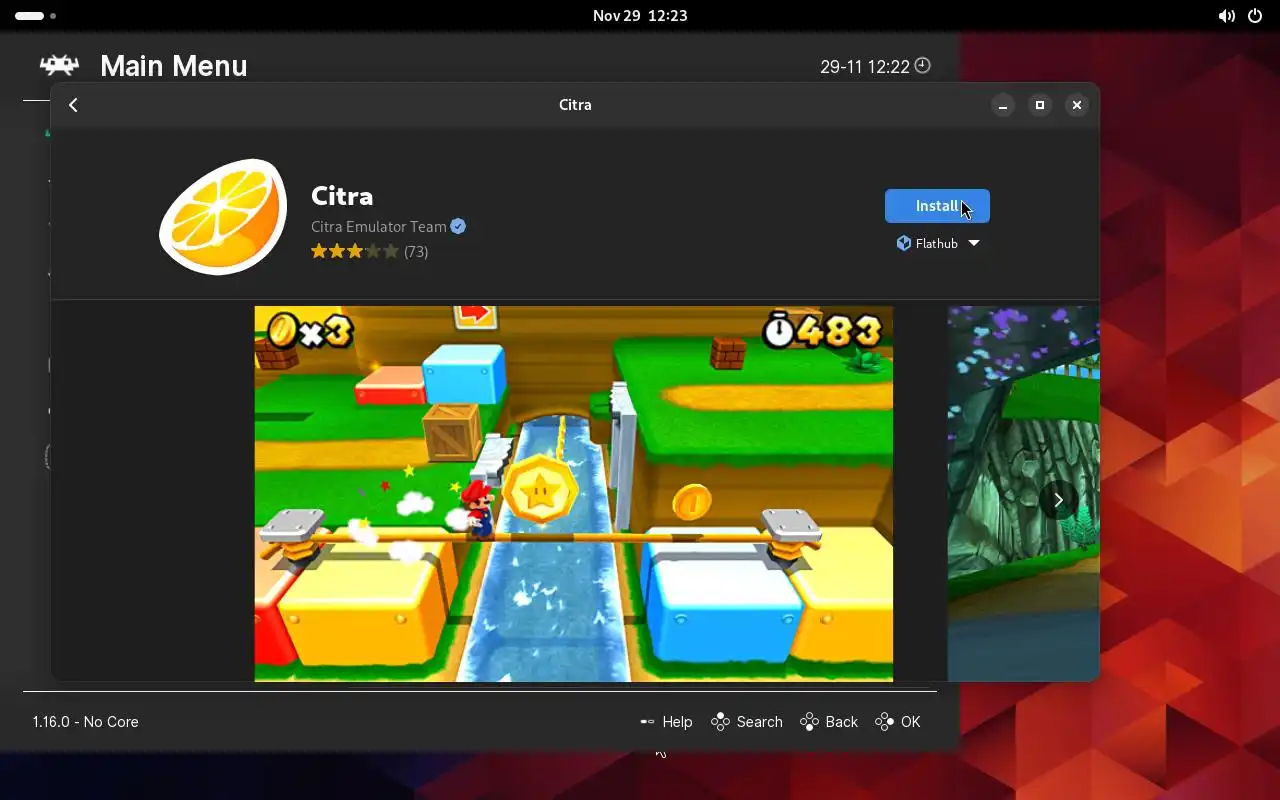Click the volume icon in top bar
Viewport: 1280px width, 800px height.
click(1227, 16)
